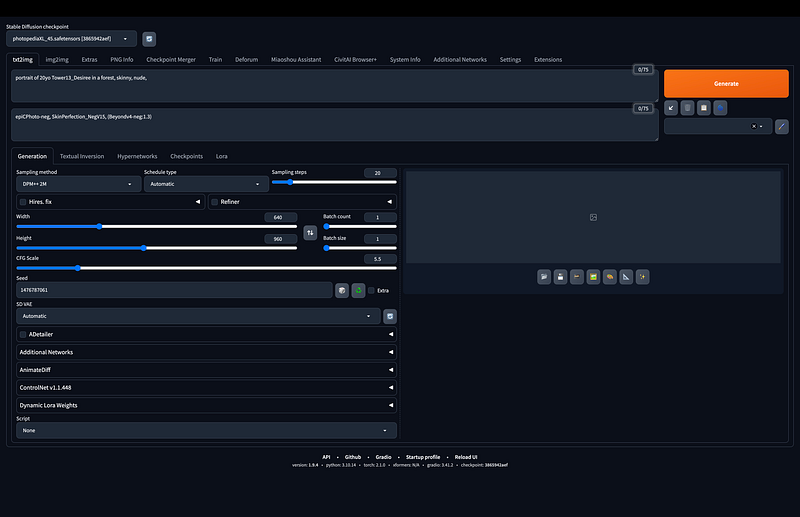
Task: Click the Reload UI link
Action: click(466, 457)
